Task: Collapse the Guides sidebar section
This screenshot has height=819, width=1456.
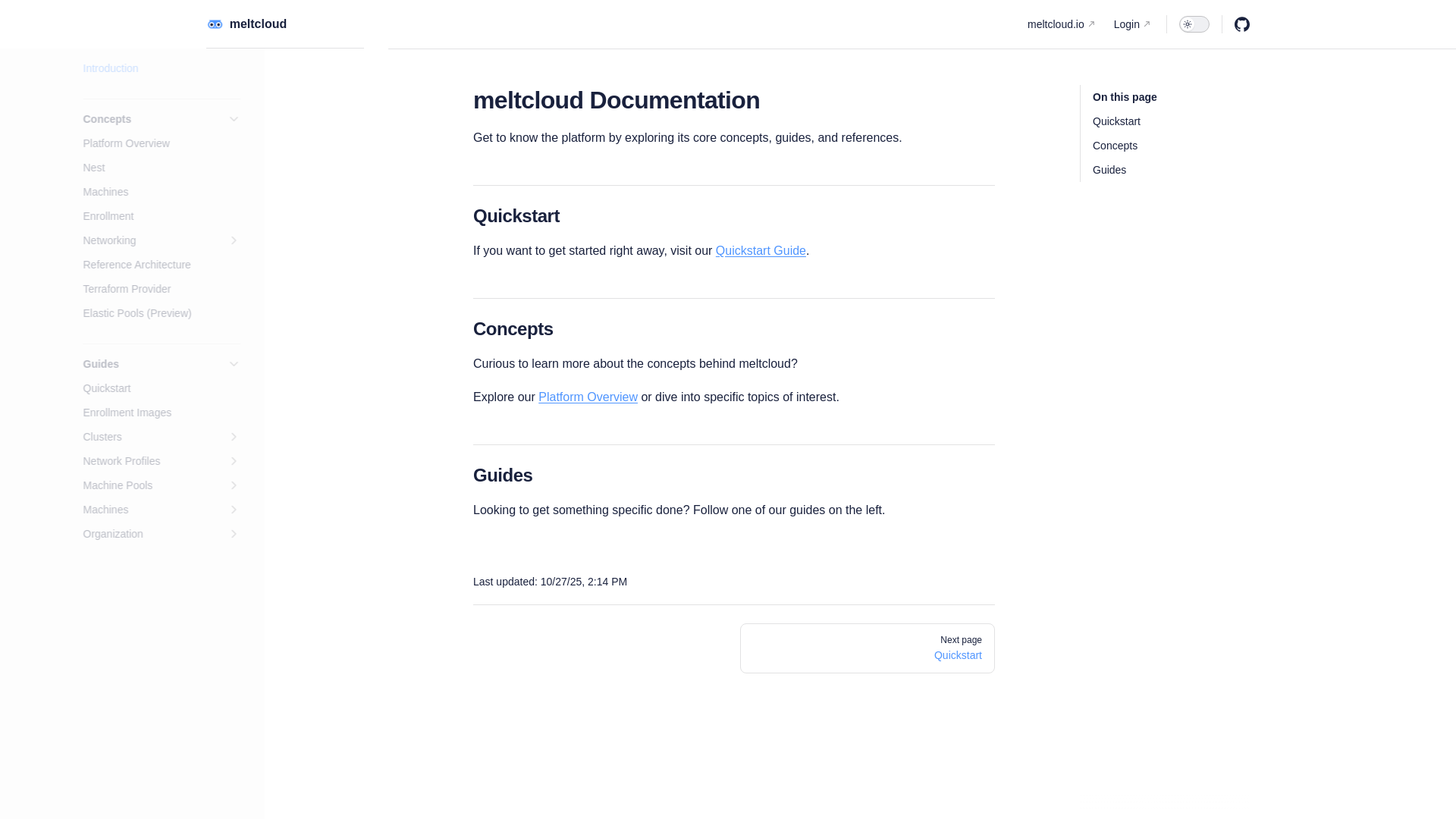Action: pos(234,364)
